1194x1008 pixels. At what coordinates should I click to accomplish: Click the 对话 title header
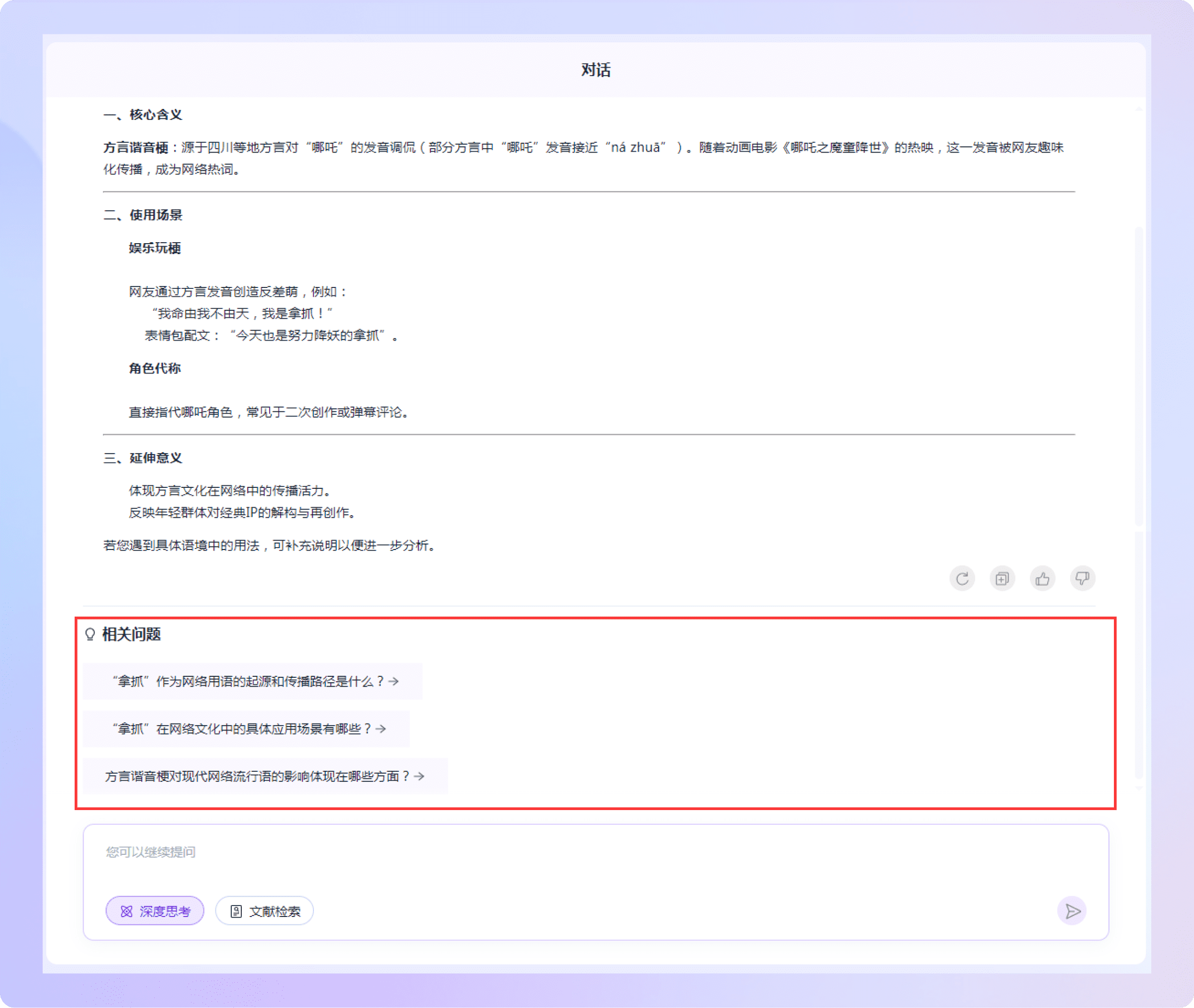[596, 70]
